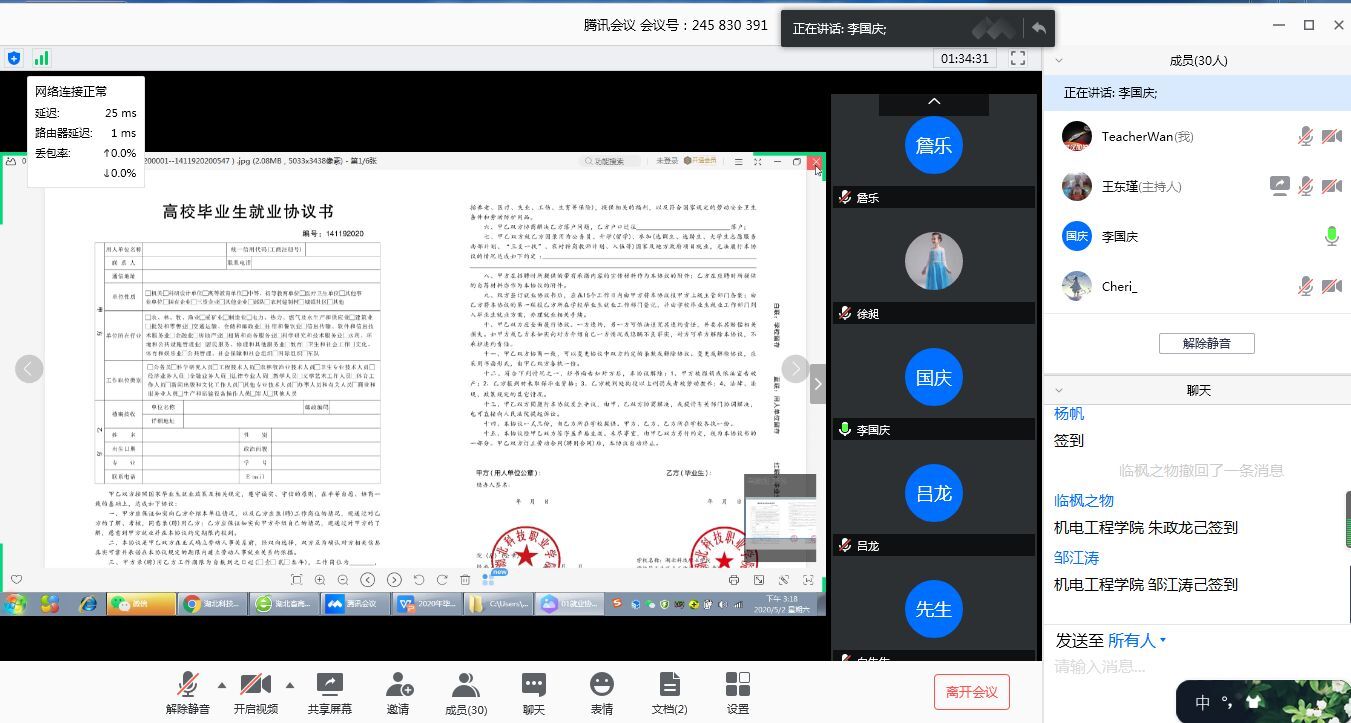Enter full screen with the expand icon
1351x723 pixels.
1018,58
